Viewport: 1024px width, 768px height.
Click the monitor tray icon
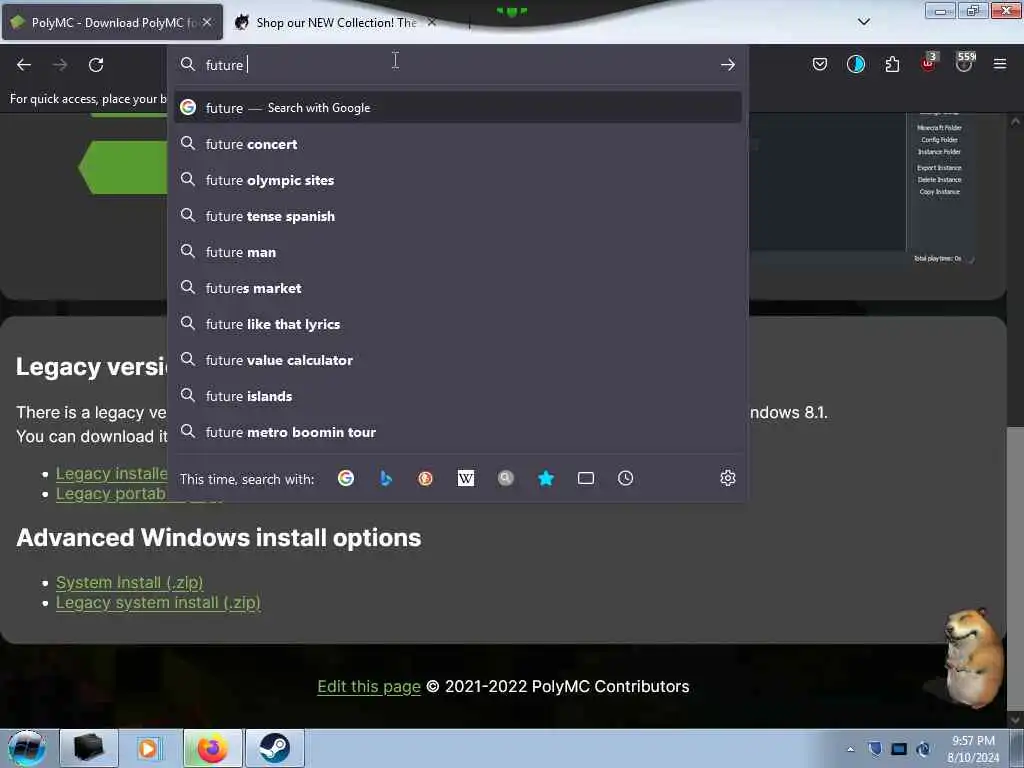pos(899,749)
